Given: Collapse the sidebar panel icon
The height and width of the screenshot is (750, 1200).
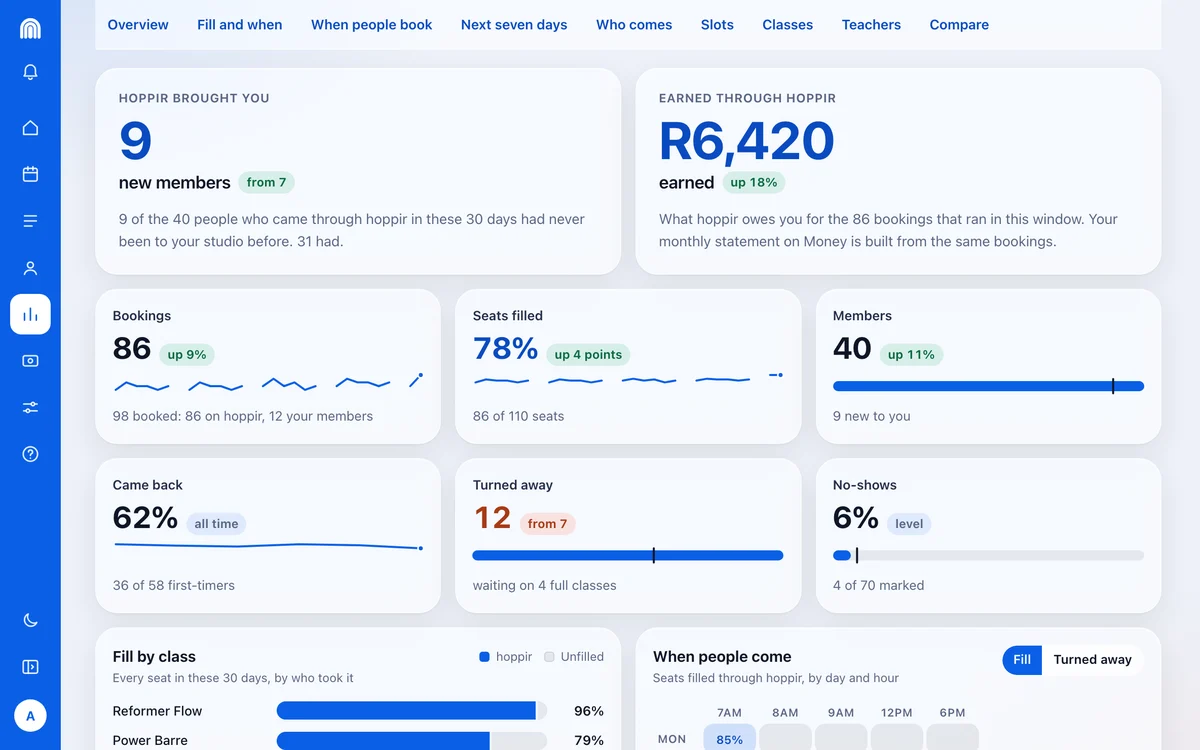Looking at the screenshot, I should 30,667.
